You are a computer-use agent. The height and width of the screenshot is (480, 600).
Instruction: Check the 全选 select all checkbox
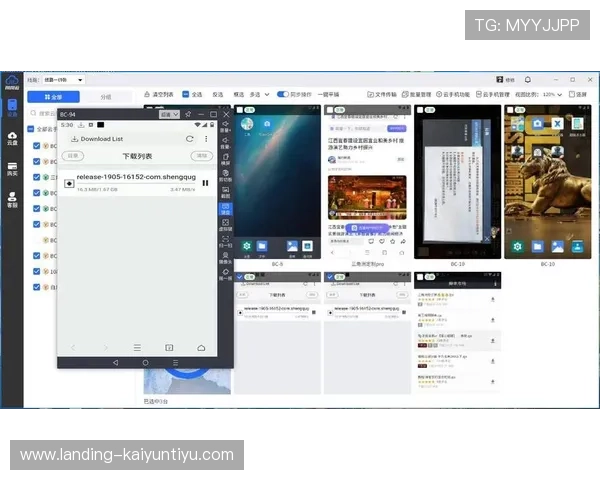(x=186, y=94)
